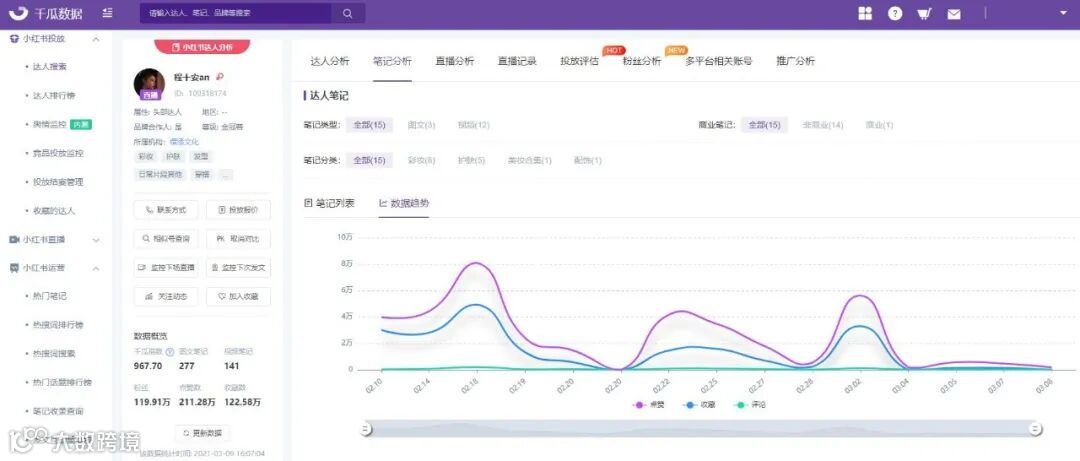This screenshot has width=1080, height=461.
Task: Click the red badge icon beside 程十安an
Action: click(220, 76)
